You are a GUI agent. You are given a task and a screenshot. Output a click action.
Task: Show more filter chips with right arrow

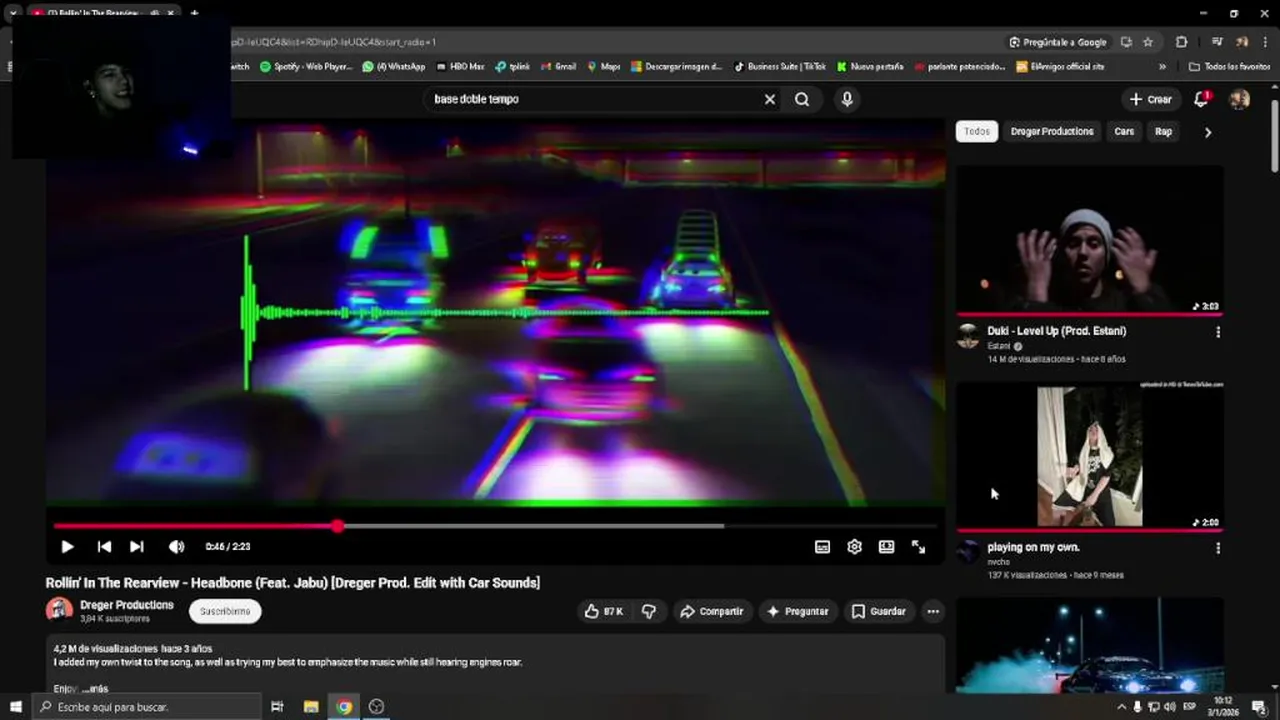(1208, 132)
